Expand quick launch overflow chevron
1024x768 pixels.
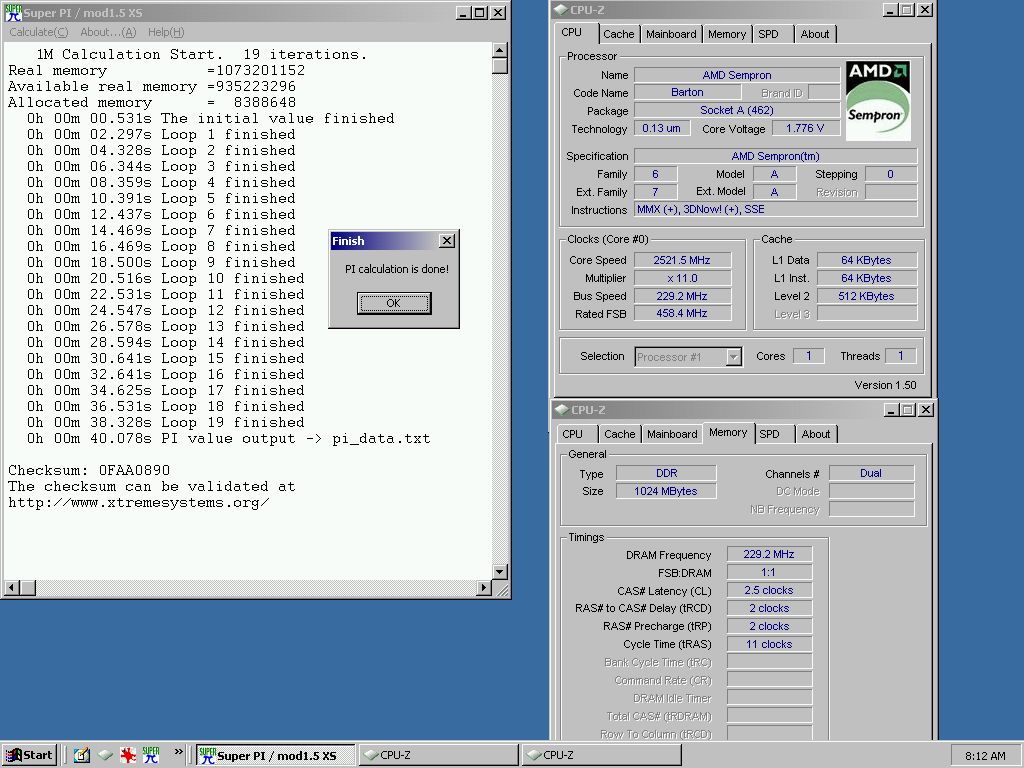pyautogui.click(x=178, y=752)
